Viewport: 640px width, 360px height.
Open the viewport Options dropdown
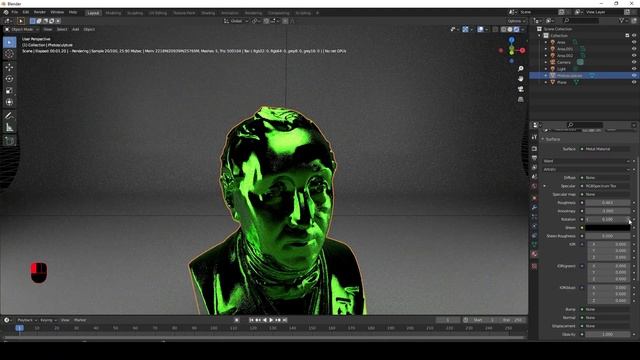517,21
